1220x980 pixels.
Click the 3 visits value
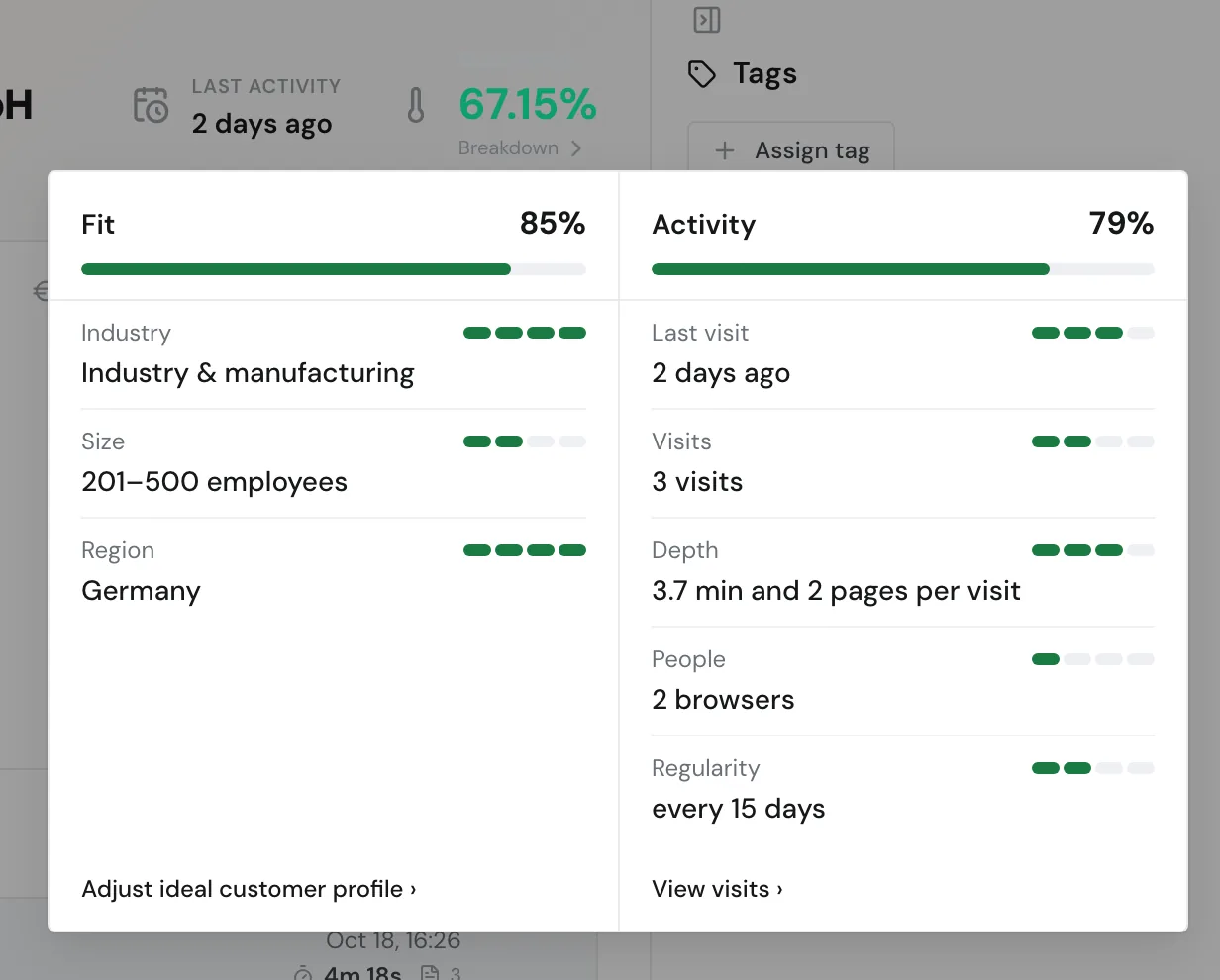click(697, 482)
